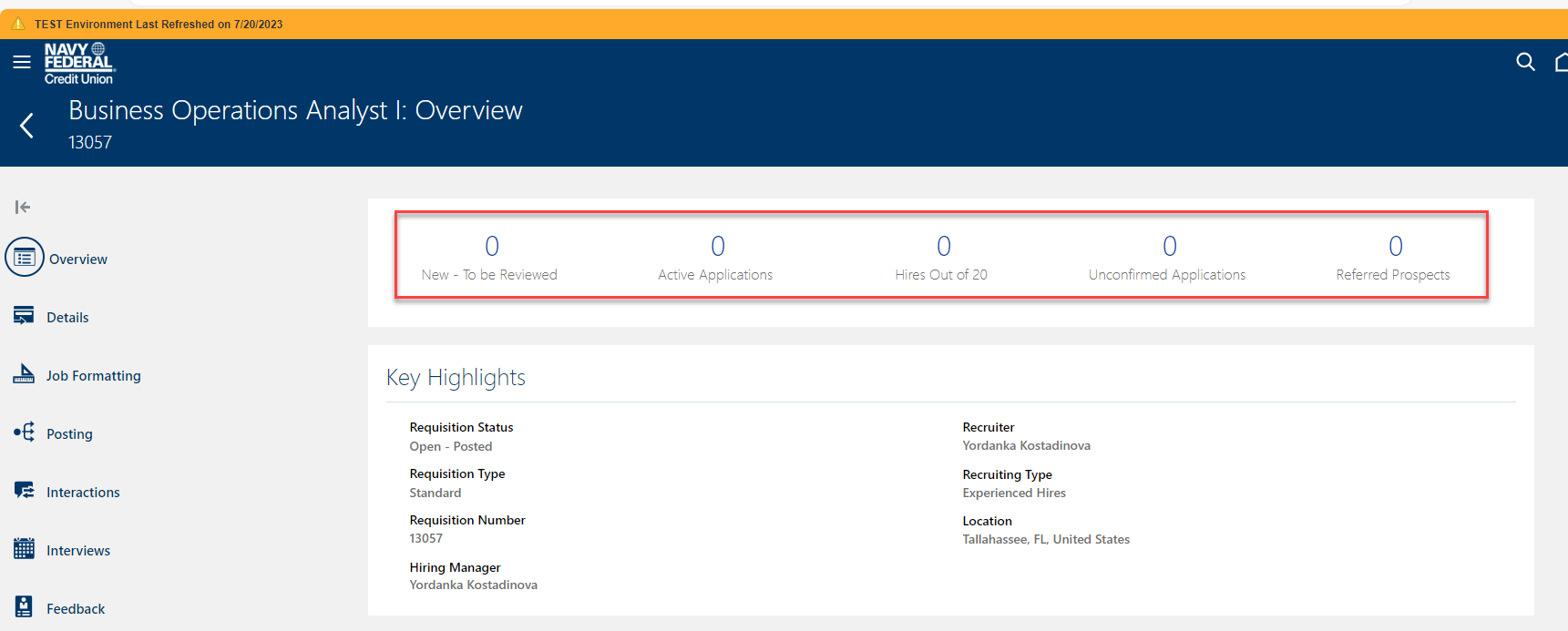Click the Open - Posted status value

pyautogui.click(x=451, y=446)
